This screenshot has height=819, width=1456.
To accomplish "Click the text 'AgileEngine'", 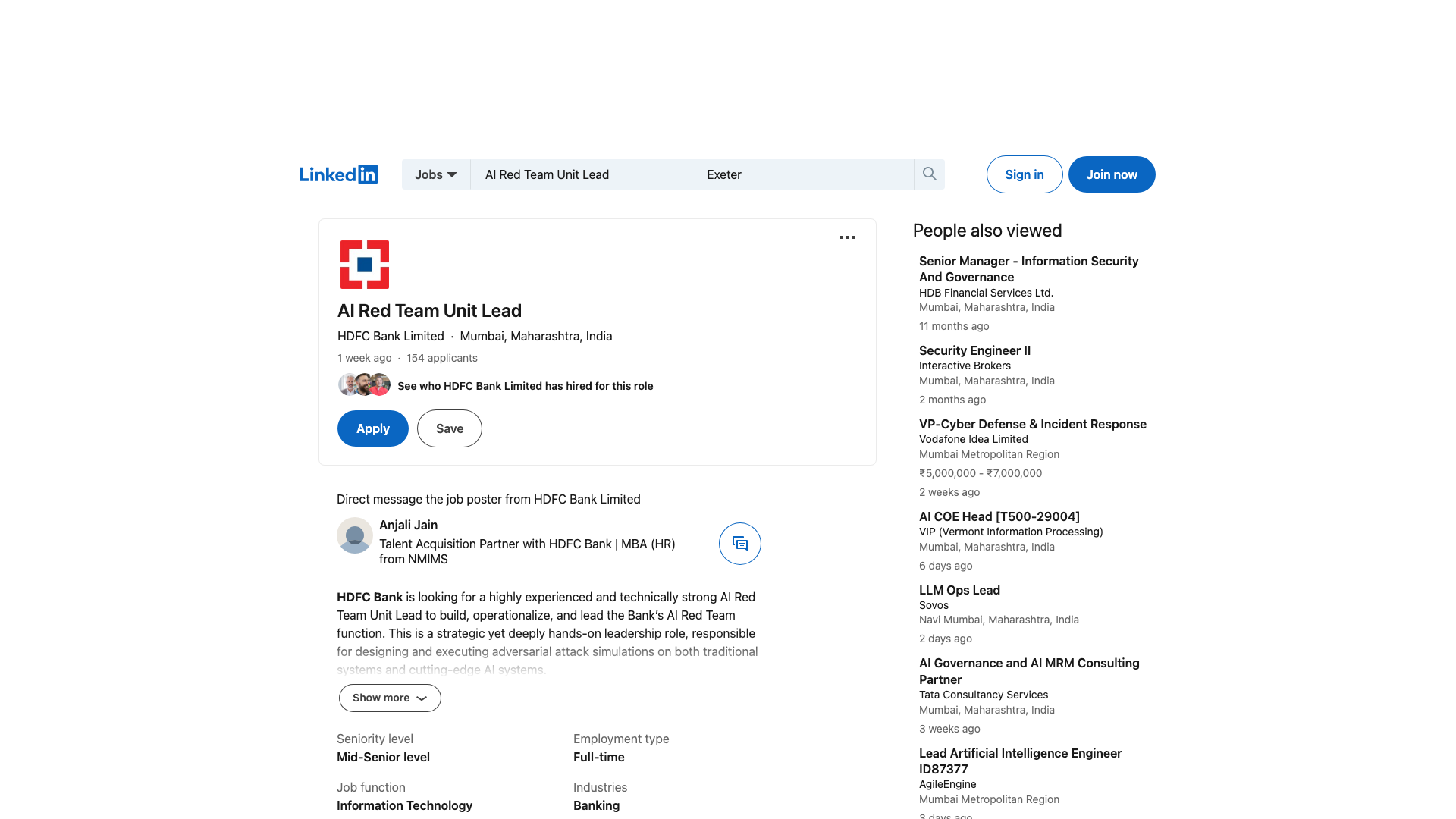I will click(948, 784).
